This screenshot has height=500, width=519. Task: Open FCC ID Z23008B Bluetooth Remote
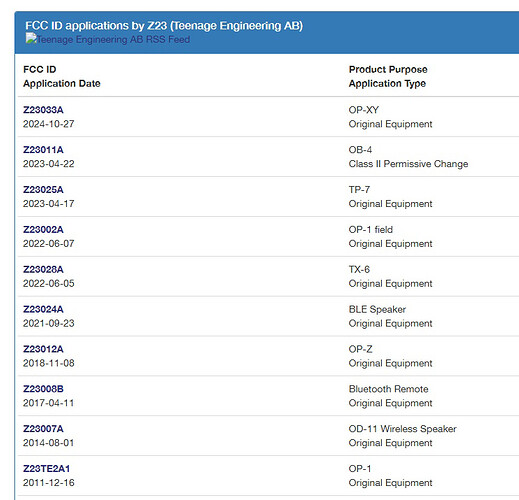(43, 389)
